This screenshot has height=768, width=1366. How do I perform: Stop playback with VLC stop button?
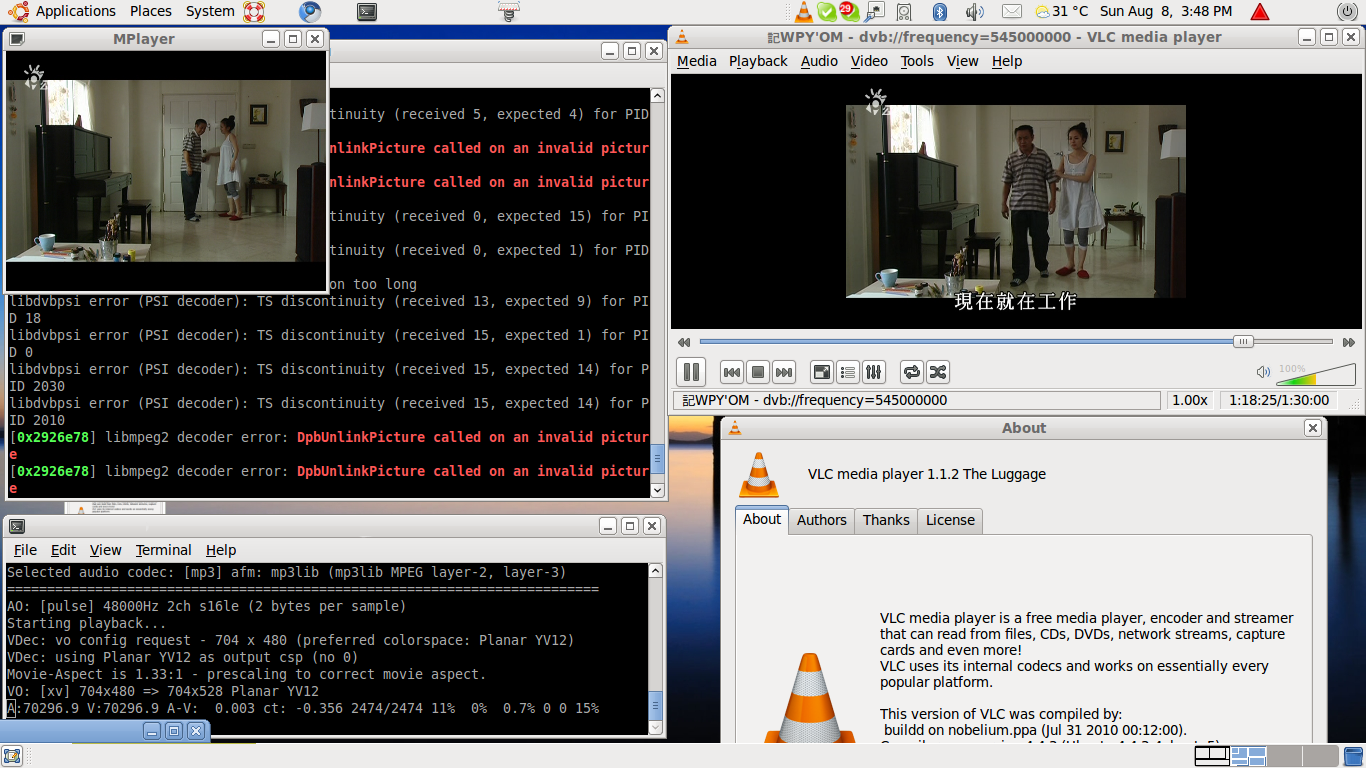pos(758,372)
